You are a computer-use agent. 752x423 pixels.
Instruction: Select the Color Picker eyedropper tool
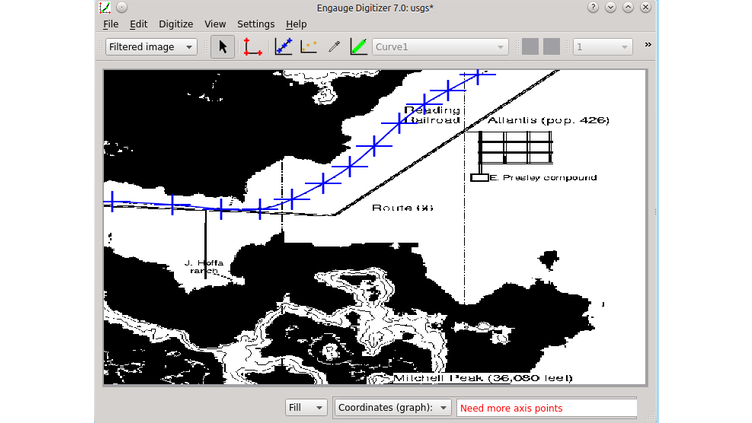tap(334, 47)
